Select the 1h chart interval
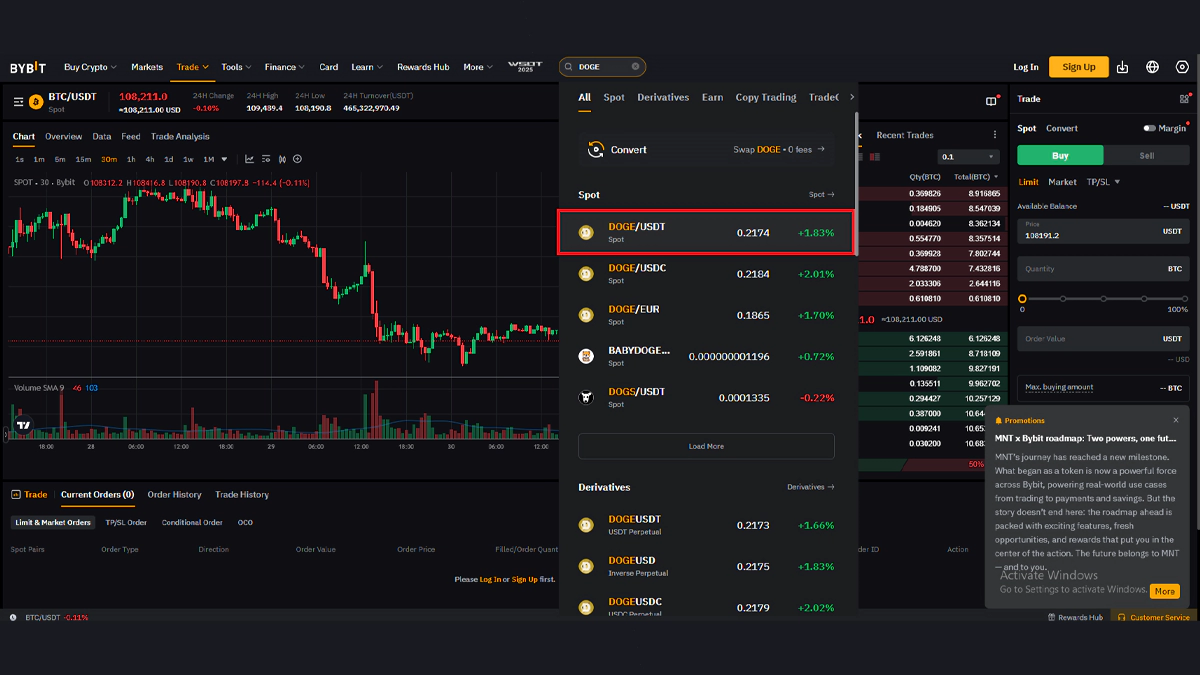 pyautogui.click(x=131, y=159)
